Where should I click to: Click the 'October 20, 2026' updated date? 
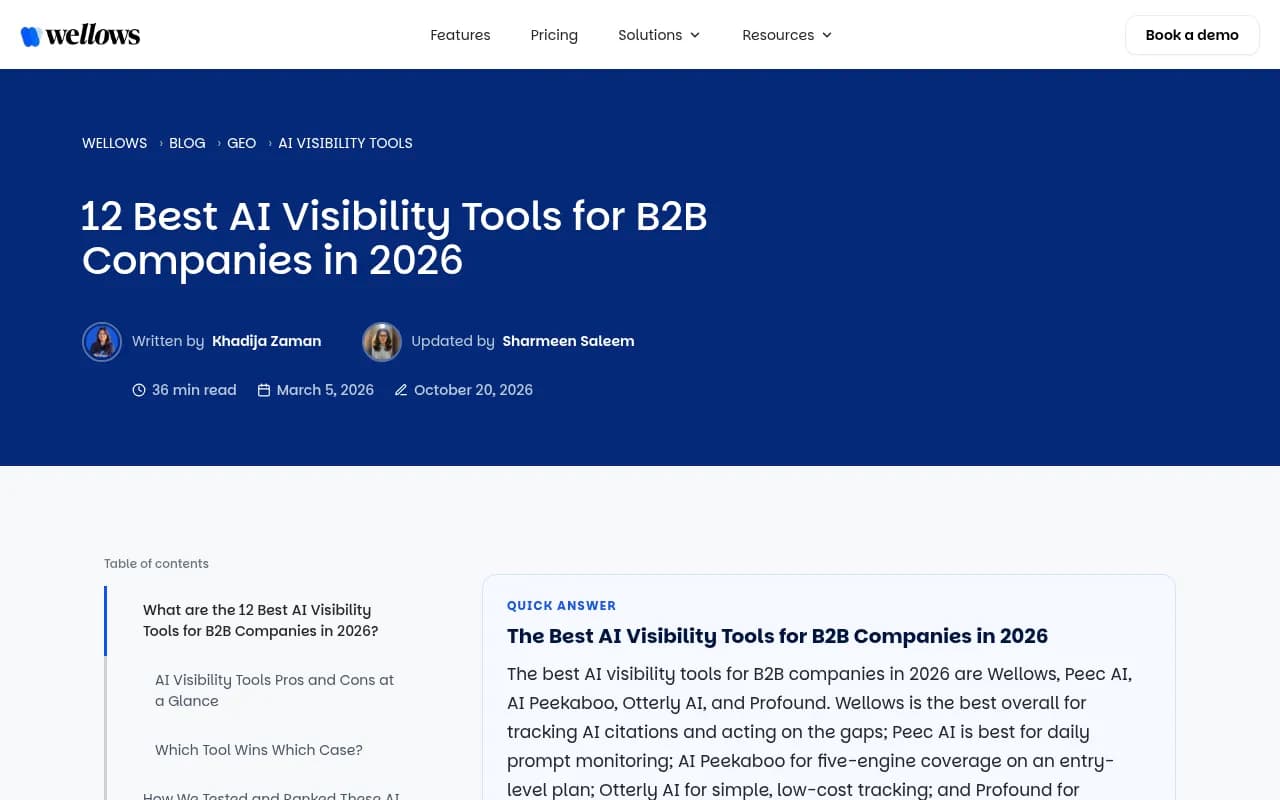(473, 390)
